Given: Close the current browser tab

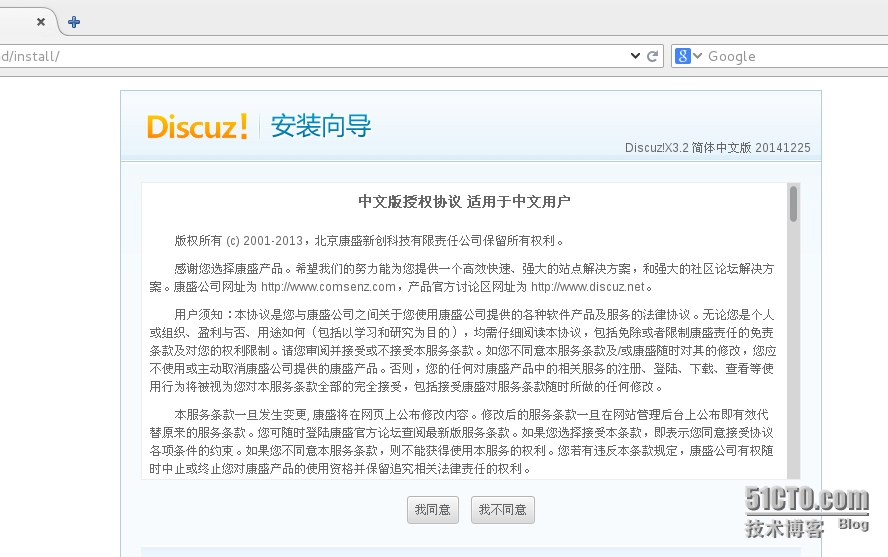Looking at the screenshot, I should coord(41,22).
